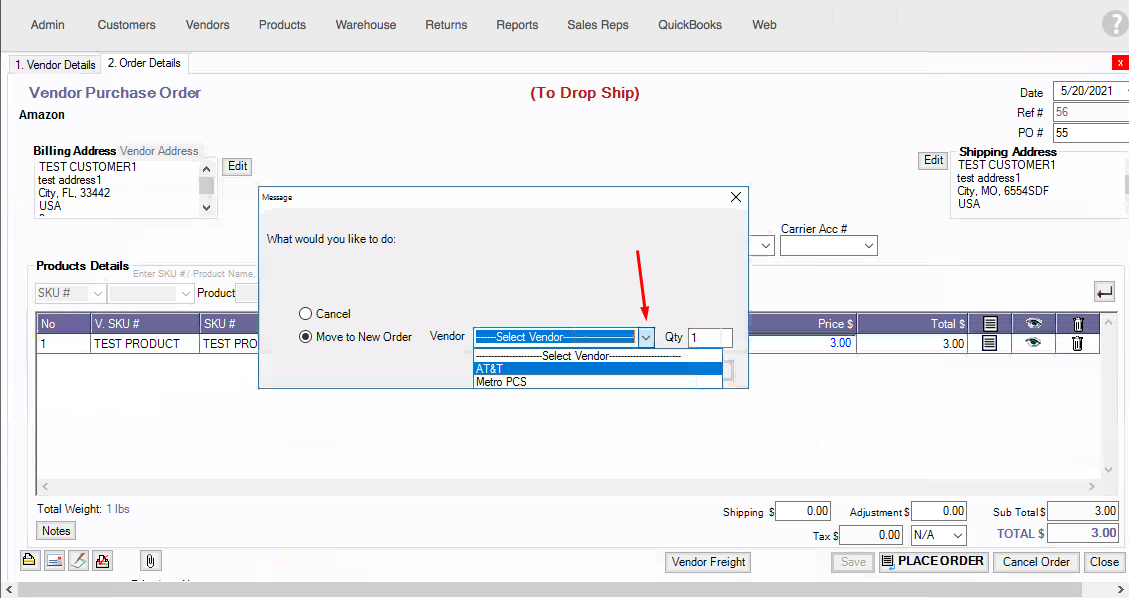The width and height of the screenshot is (1129, 598).
Task: Click the notes list icon in product row 1
Action: click(989, 343)
